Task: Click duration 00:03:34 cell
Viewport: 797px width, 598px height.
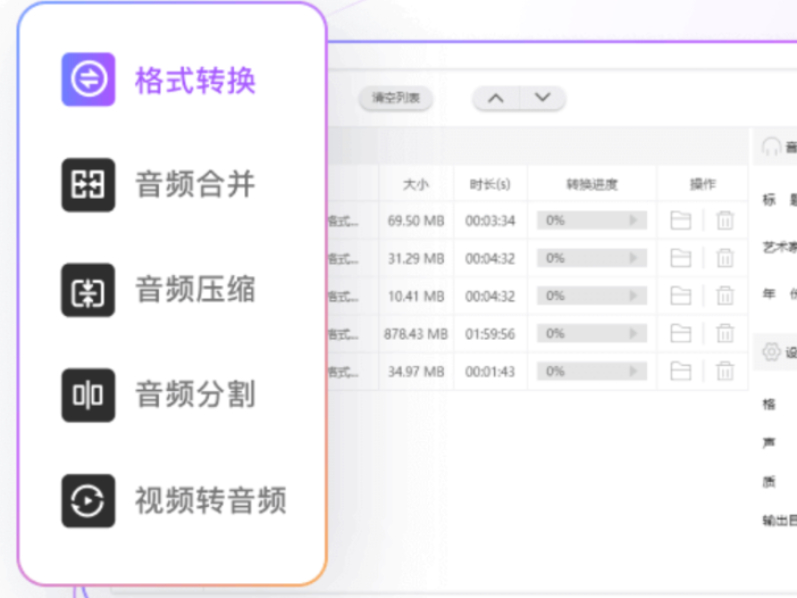Action: [x=490, y=221]
